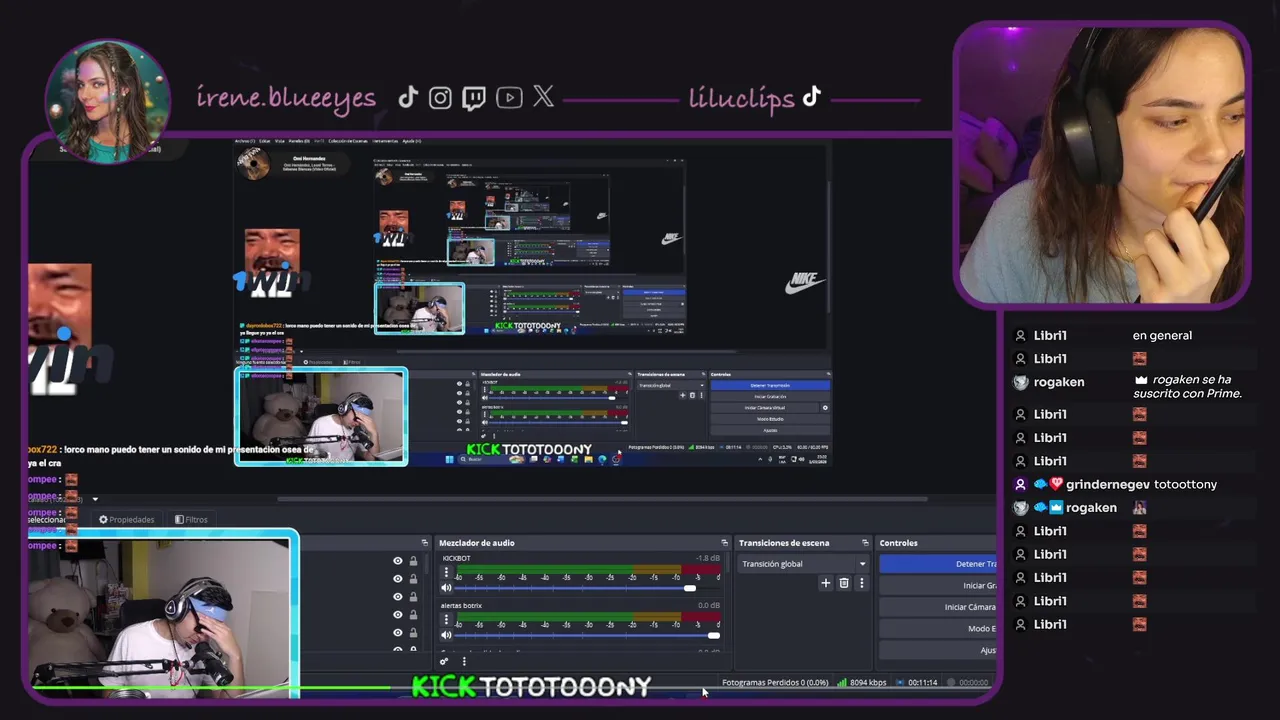
Task: Click the large cyan-bordered webcam source
Action: [x=162, y=615]
